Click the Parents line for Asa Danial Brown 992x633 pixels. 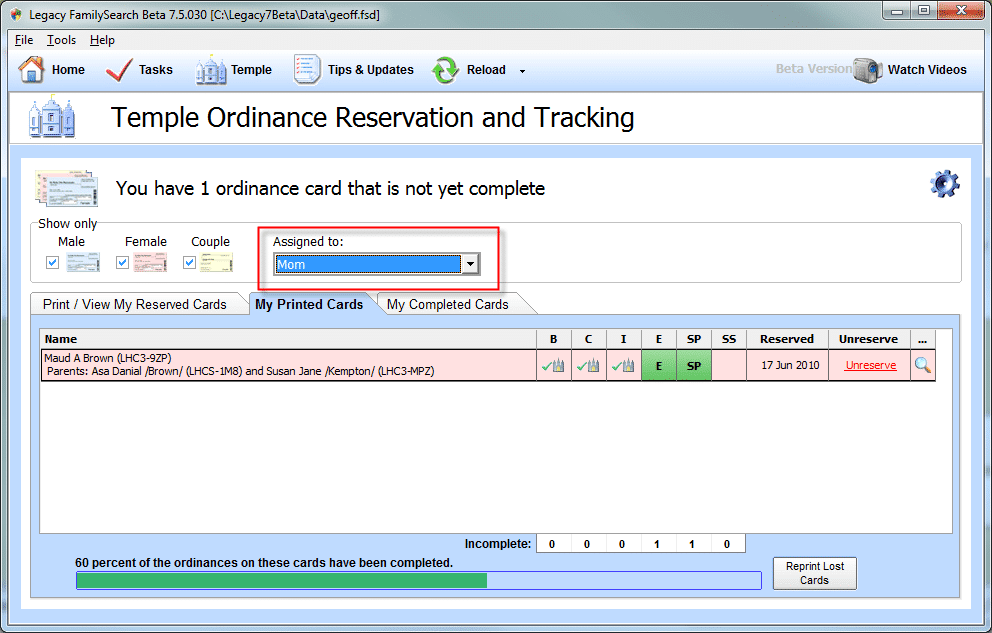[x=240, y=371]
